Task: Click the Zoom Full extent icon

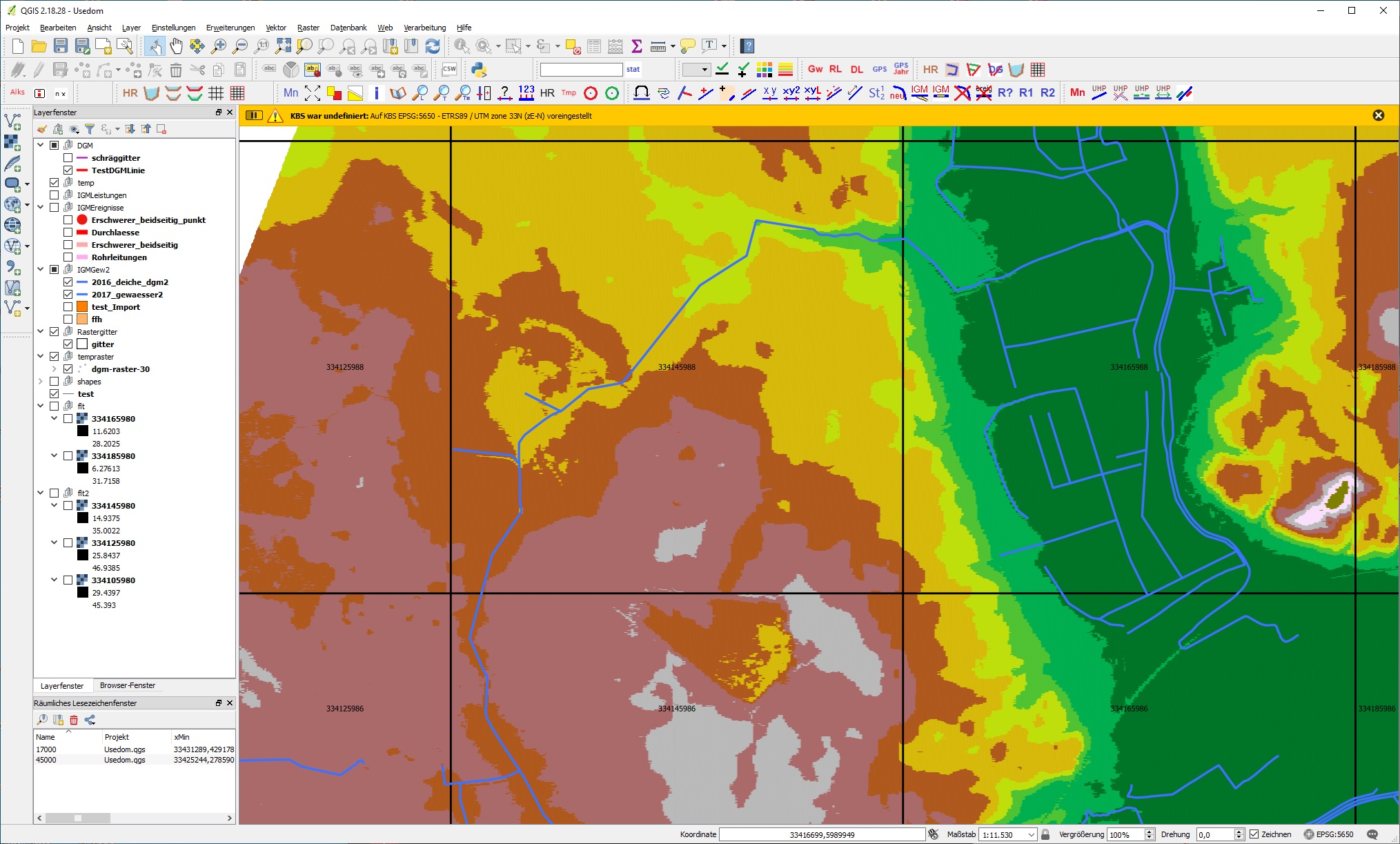Action: click(283, 46)
